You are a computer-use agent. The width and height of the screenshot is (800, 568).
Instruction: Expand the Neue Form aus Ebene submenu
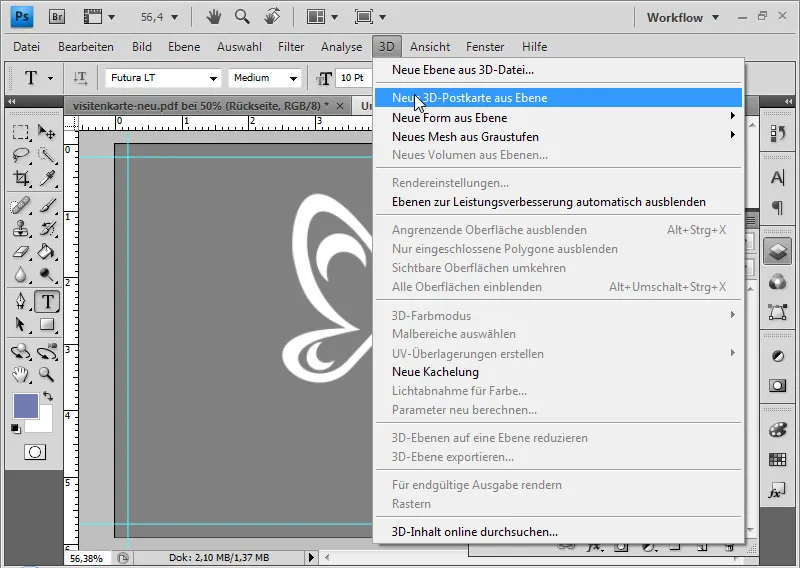[558, 117]
